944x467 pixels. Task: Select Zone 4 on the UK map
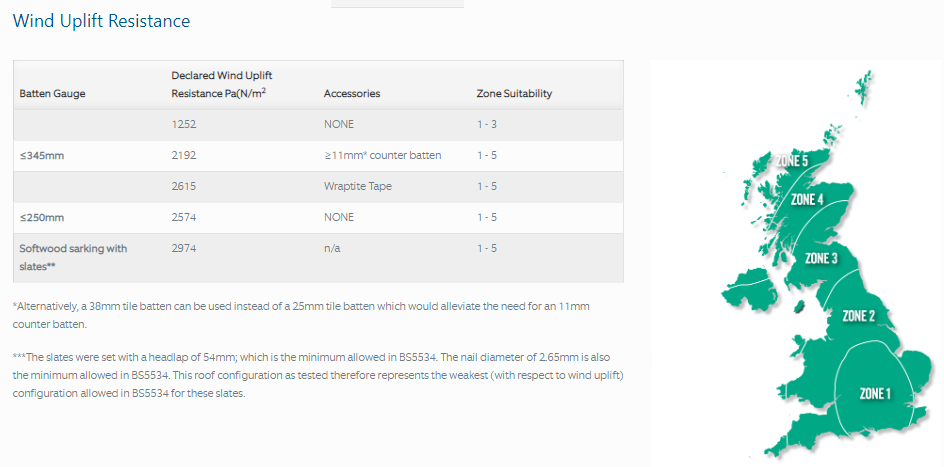coord(807,199)
